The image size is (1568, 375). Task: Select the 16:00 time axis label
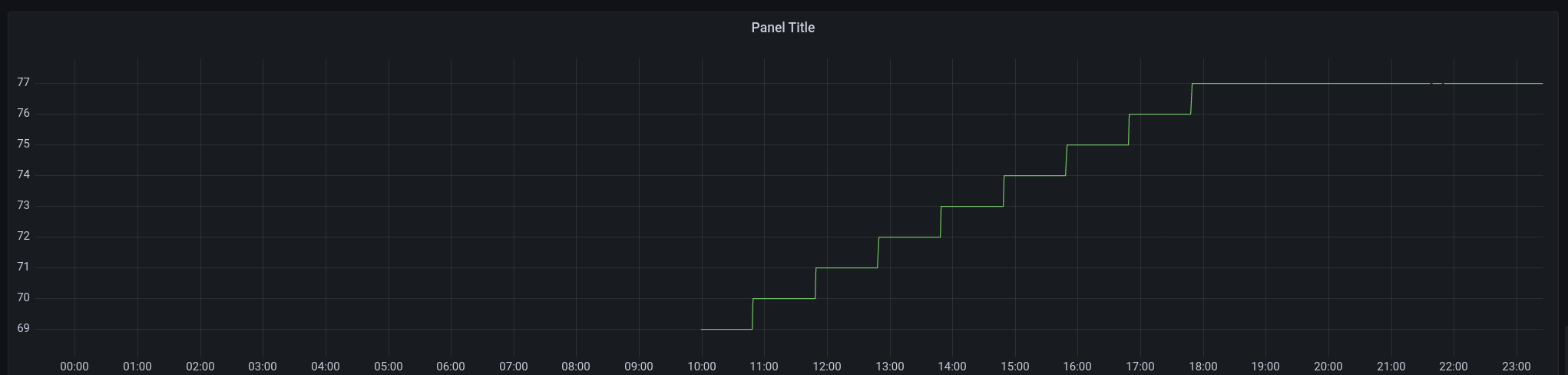pyautogui.click(x=1077, y=367)
